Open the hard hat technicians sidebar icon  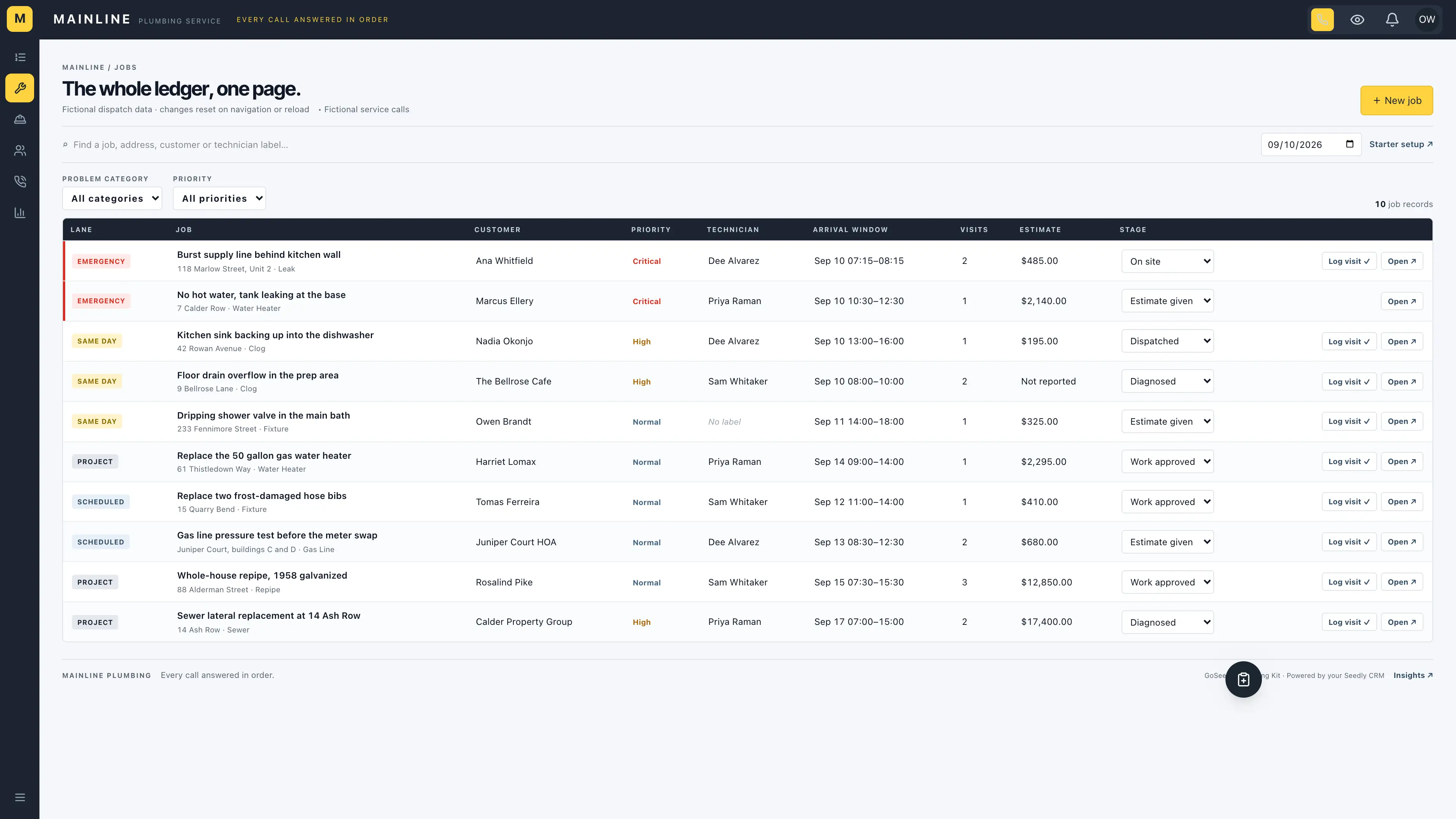[x=20, y=119]
